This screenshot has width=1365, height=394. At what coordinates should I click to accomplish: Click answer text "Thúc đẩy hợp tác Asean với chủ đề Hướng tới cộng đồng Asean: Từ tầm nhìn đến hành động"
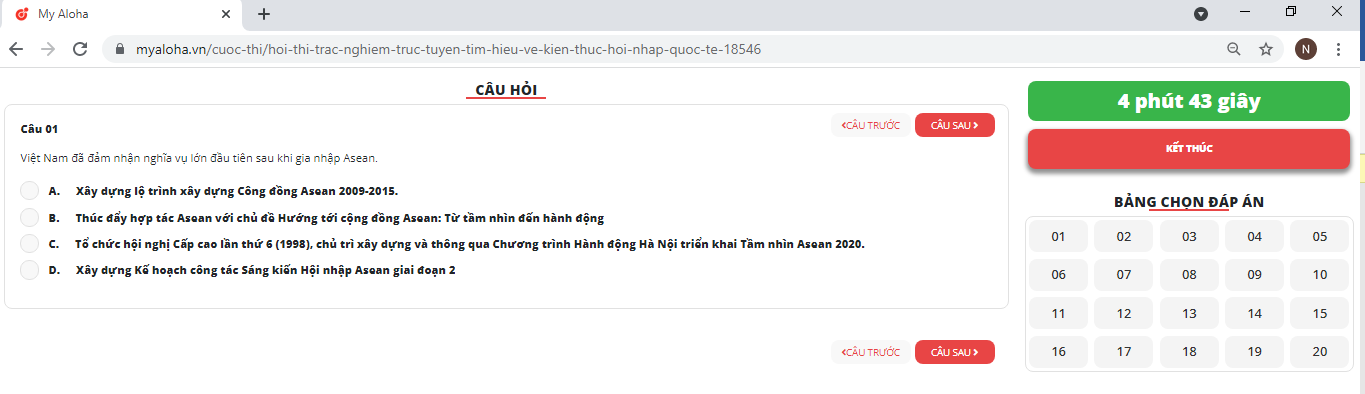click(340, 217)
